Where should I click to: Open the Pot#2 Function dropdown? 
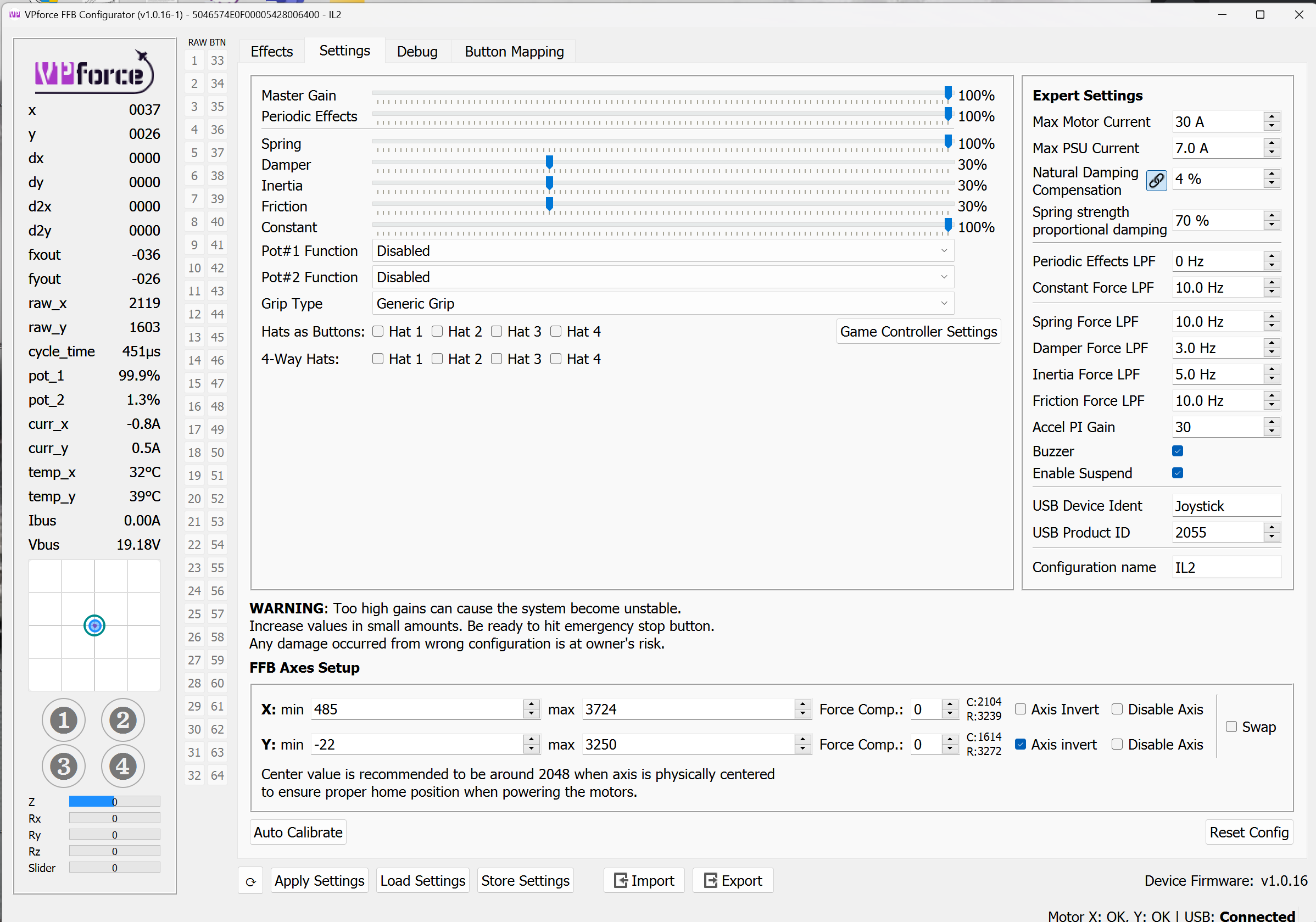click(662, 277)
